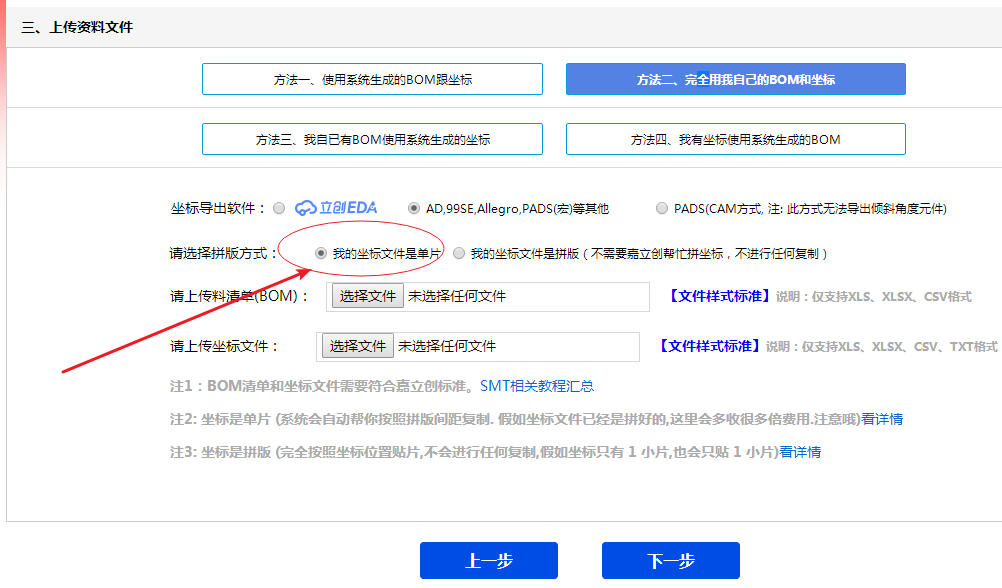This screenshot has height=588, width=1002.
Task: Select 我的坐标文件是拼版 radio button
Action: 459,254
